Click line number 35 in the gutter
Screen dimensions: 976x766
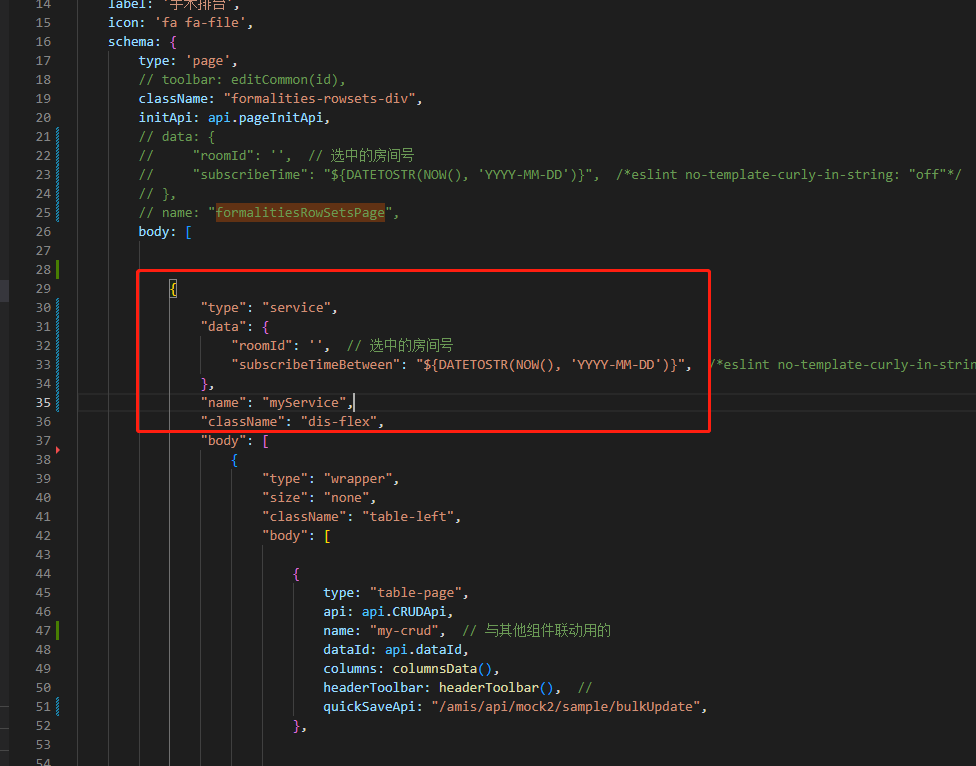pos(43,403)
